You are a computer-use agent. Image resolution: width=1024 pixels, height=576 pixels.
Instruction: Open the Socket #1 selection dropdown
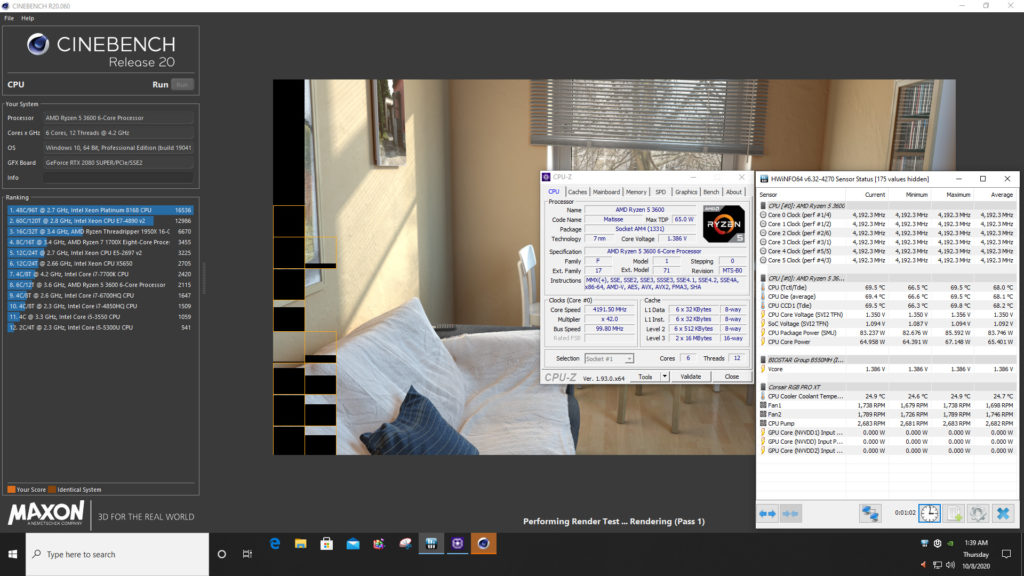pyautogui.click(x=609, y=359)
